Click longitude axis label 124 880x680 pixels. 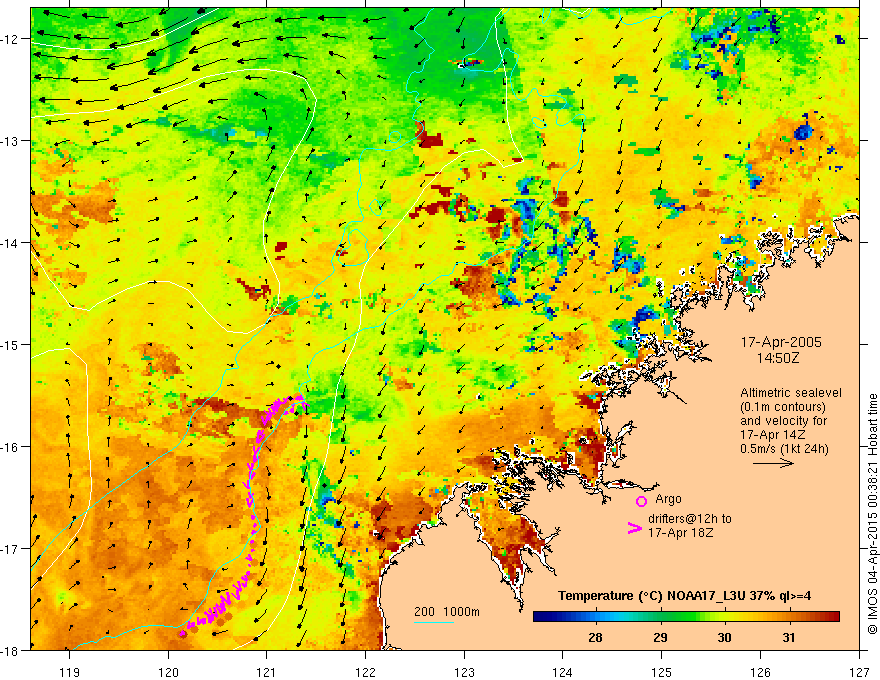(x=562, y=672)
